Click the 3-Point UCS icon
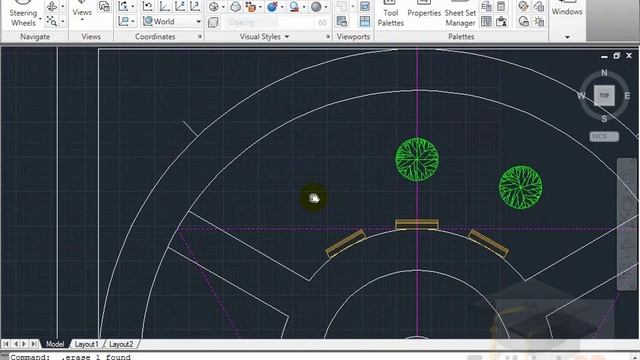 [x=195, y=6]
